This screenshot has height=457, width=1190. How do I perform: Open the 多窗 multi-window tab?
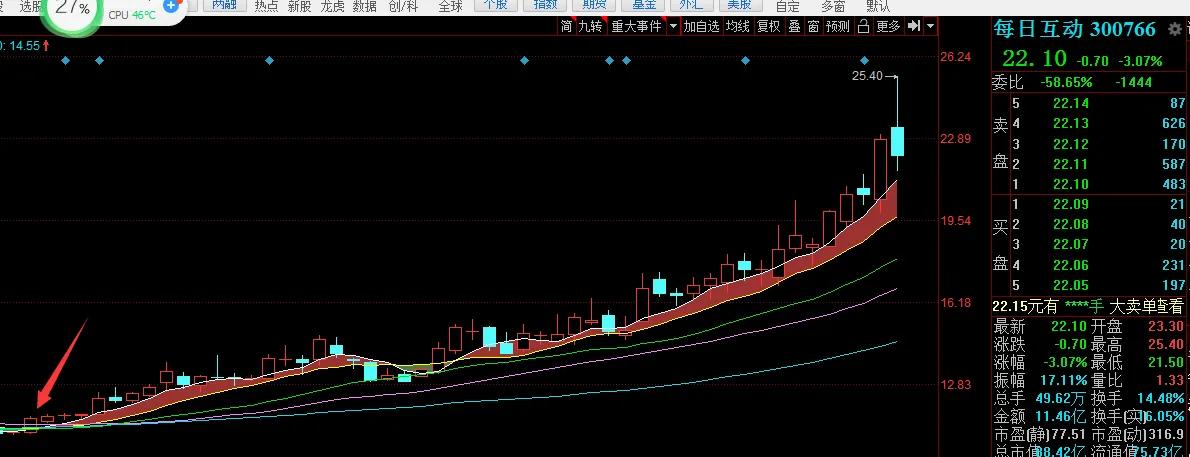(x=833, y=7)
